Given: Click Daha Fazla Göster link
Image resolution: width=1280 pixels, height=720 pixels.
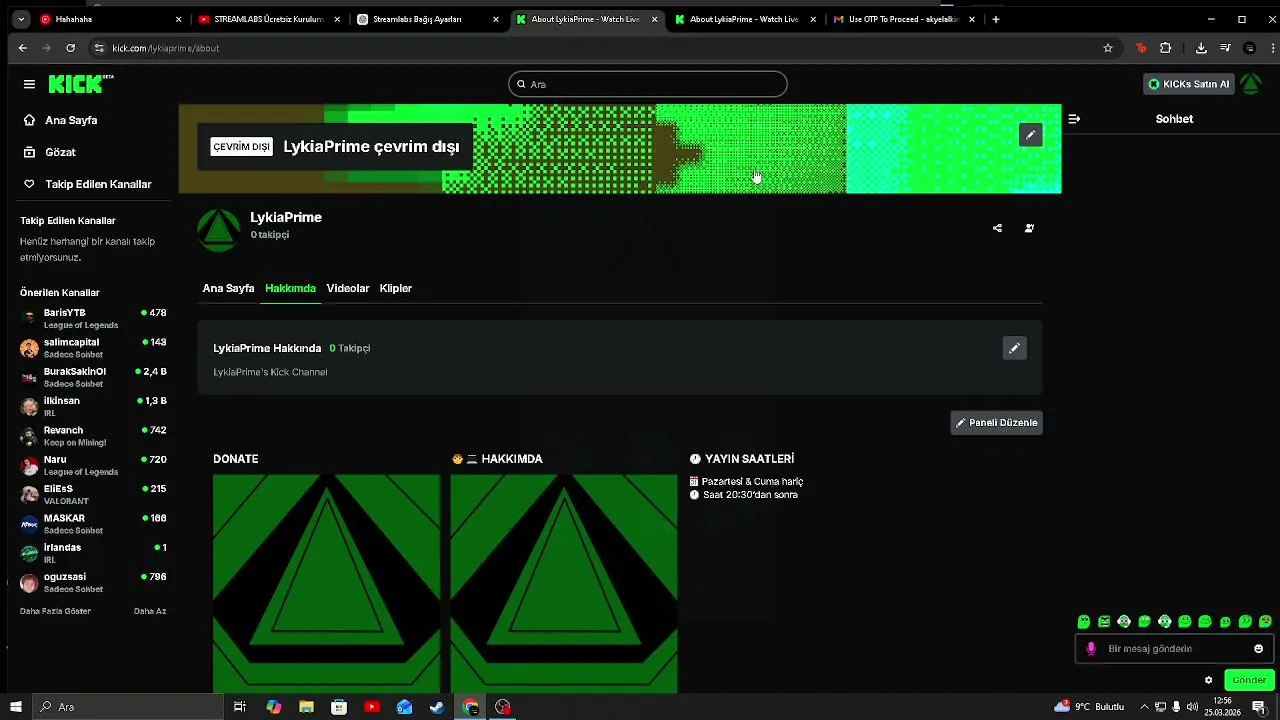Looking at the screenshot, I should tap(55, 611).
